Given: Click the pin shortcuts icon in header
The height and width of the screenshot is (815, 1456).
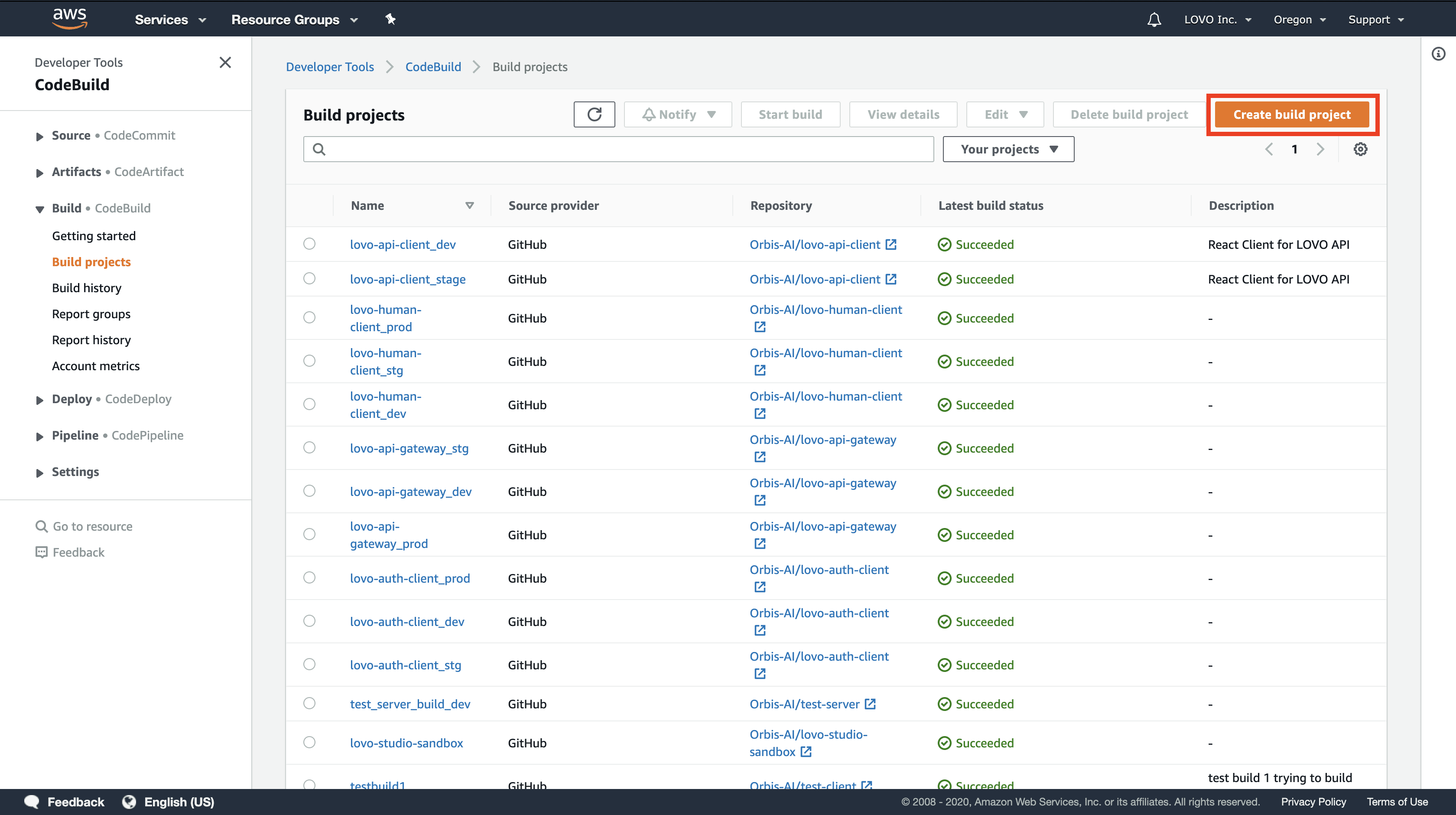Looking at the screenshot, I should coord(390,19).
